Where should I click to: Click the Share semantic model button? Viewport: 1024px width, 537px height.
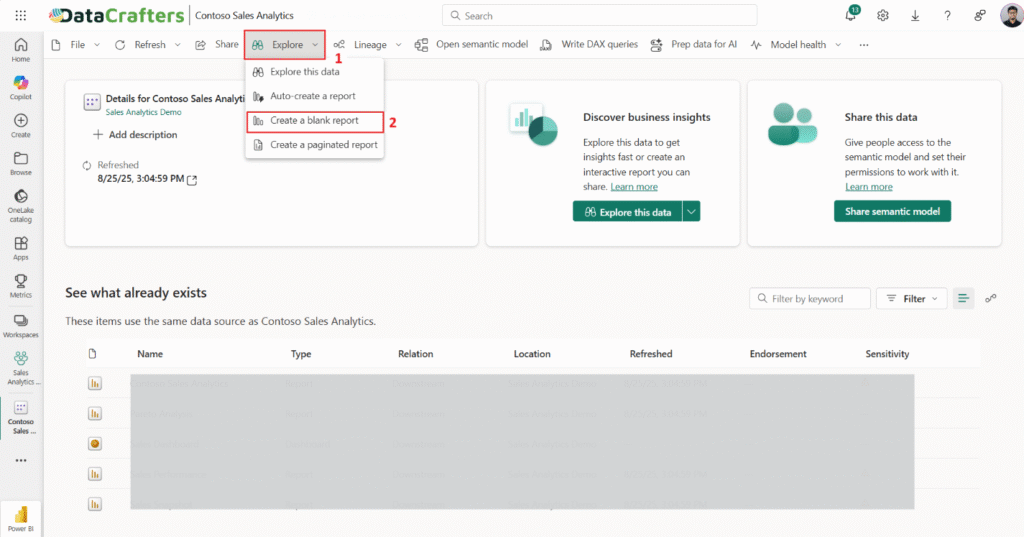[x=892, y=211]
